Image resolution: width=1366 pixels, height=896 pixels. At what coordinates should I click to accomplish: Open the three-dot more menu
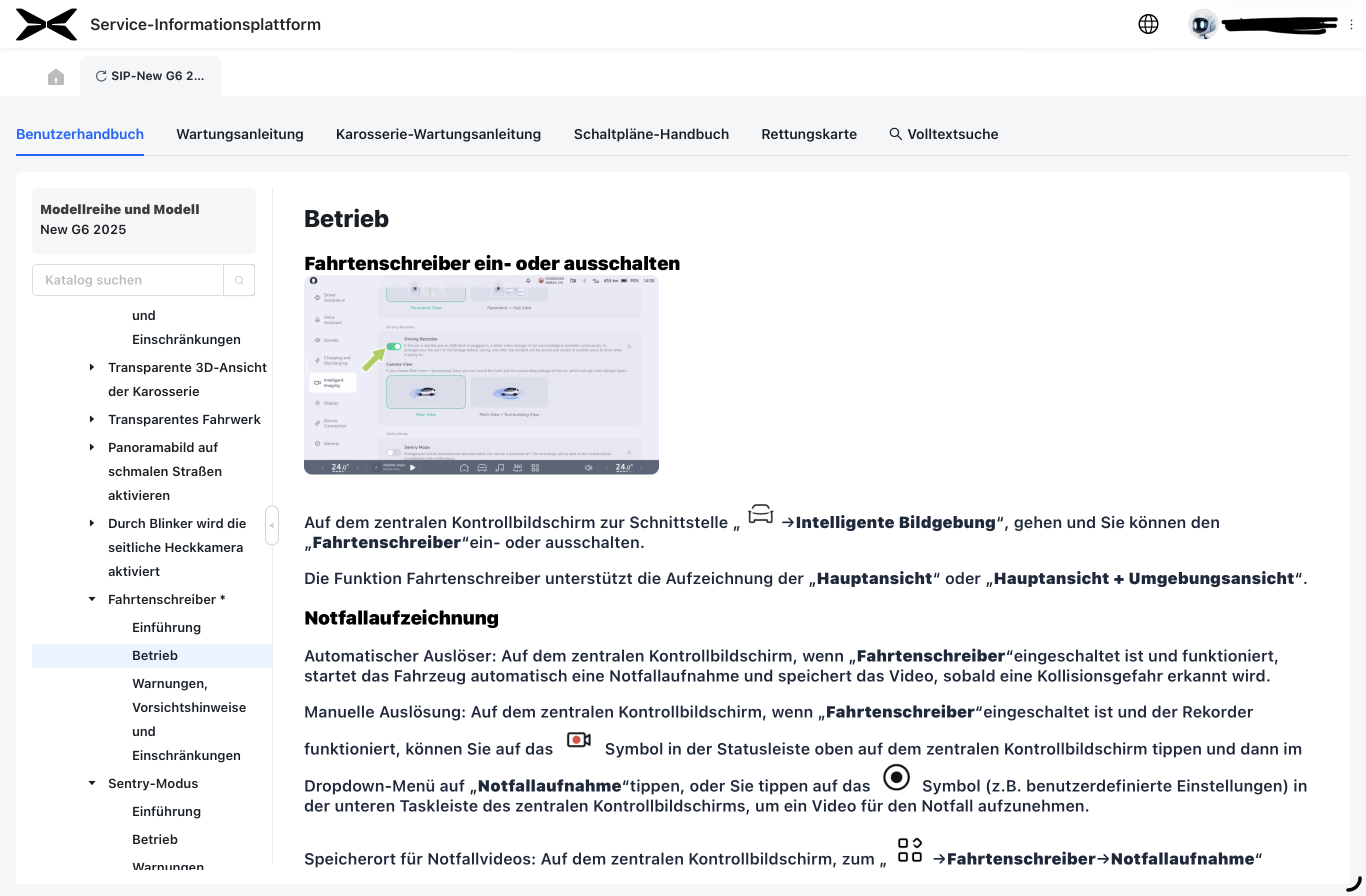[1351, 24]
